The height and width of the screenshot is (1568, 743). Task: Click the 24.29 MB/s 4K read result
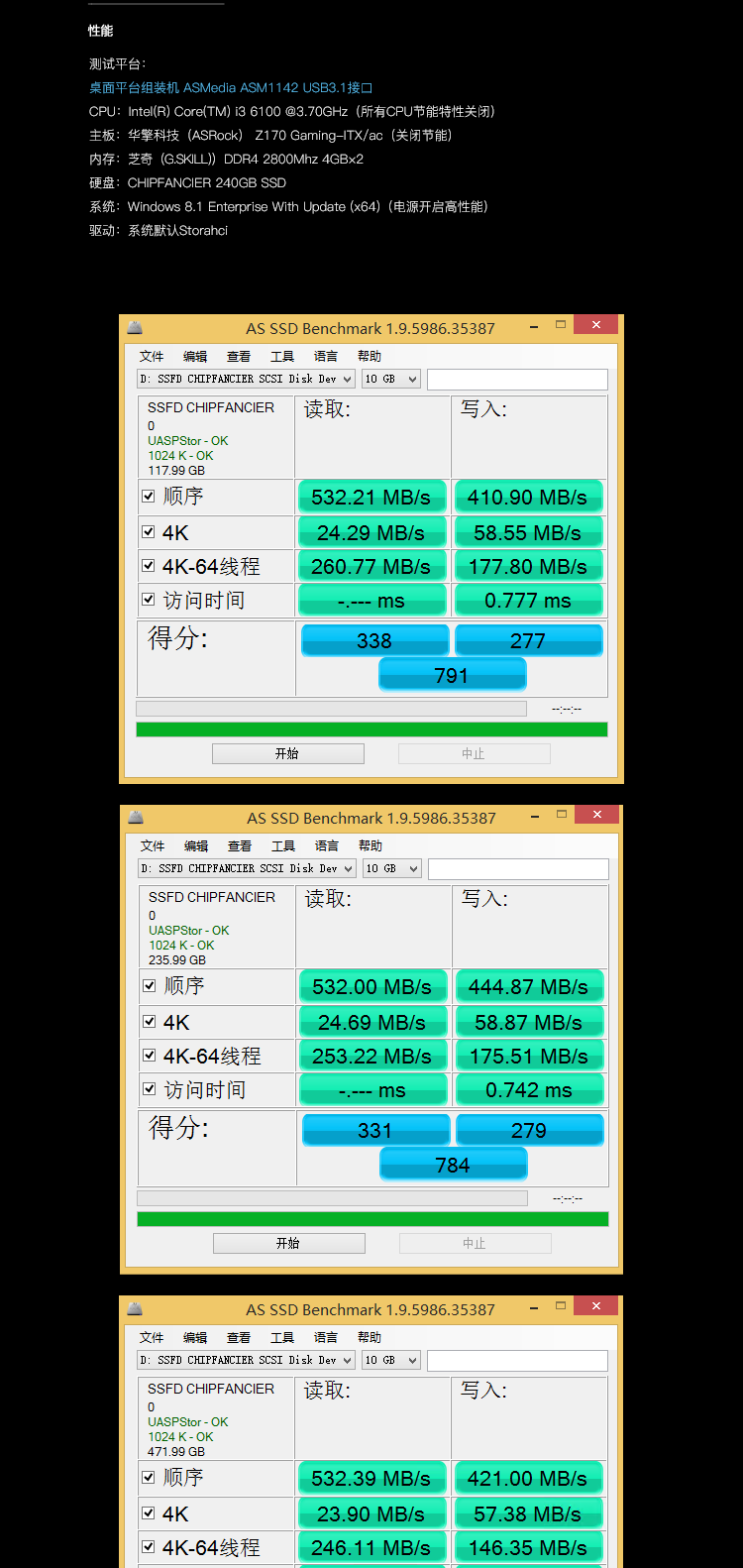(371, 532)
